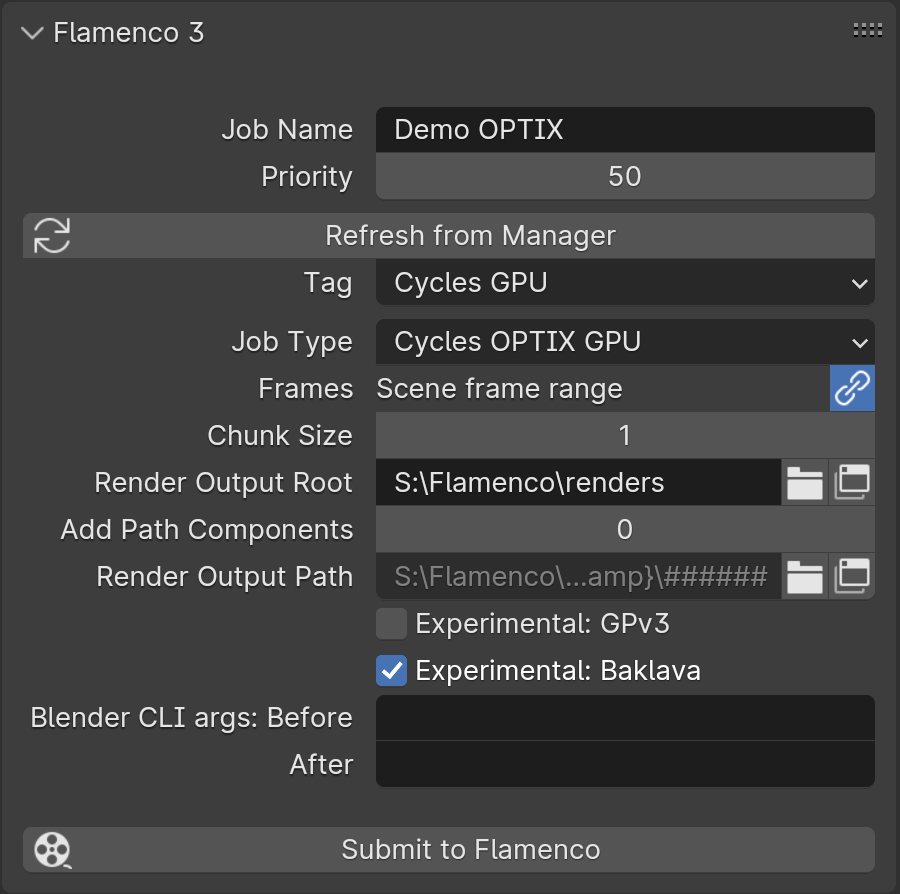The height and width of the screenshot is (894, 900).
Task: Click the Chunk Size value field
Action: 625,436
